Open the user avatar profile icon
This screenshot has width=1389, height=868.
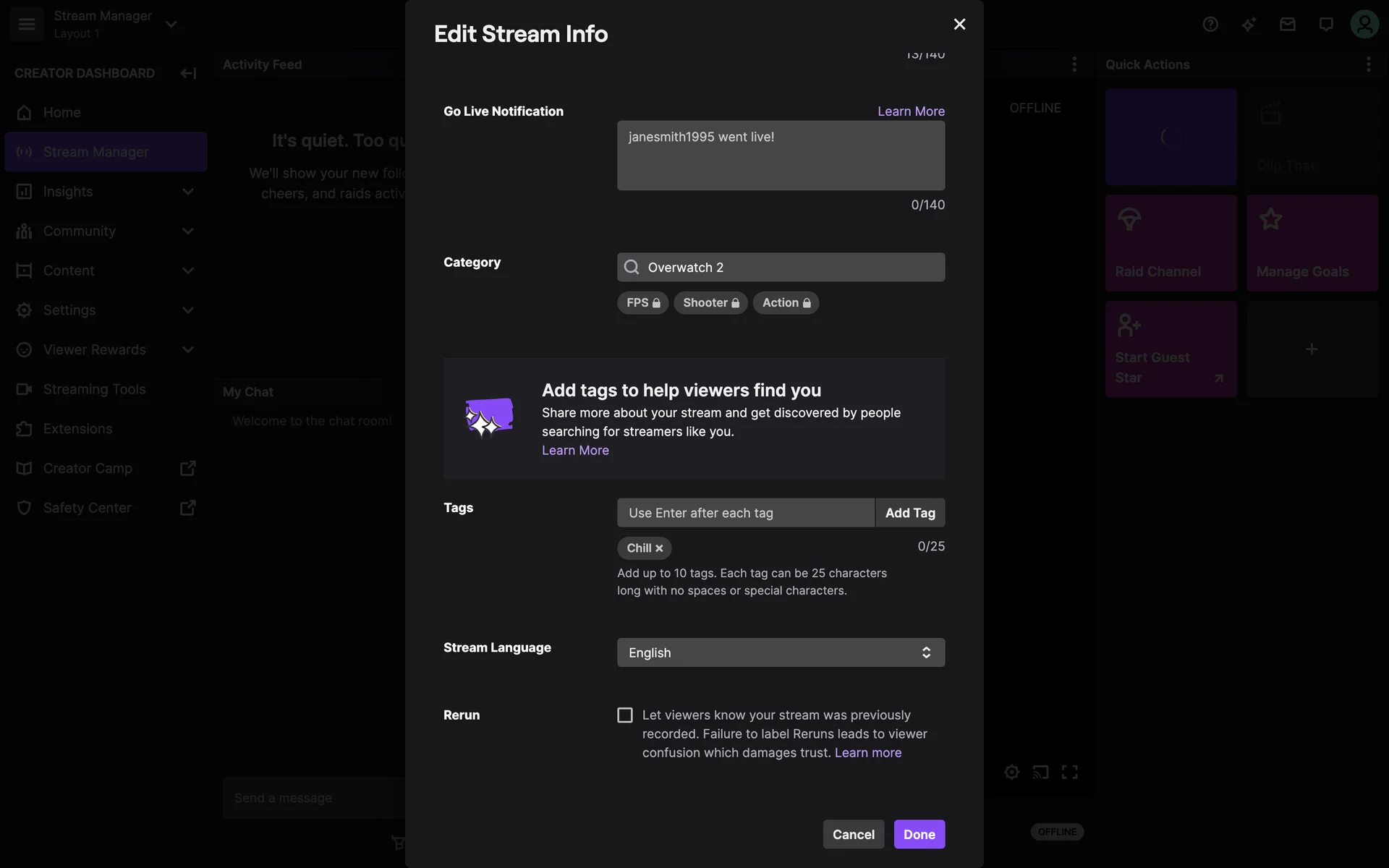coord(1364,25)
